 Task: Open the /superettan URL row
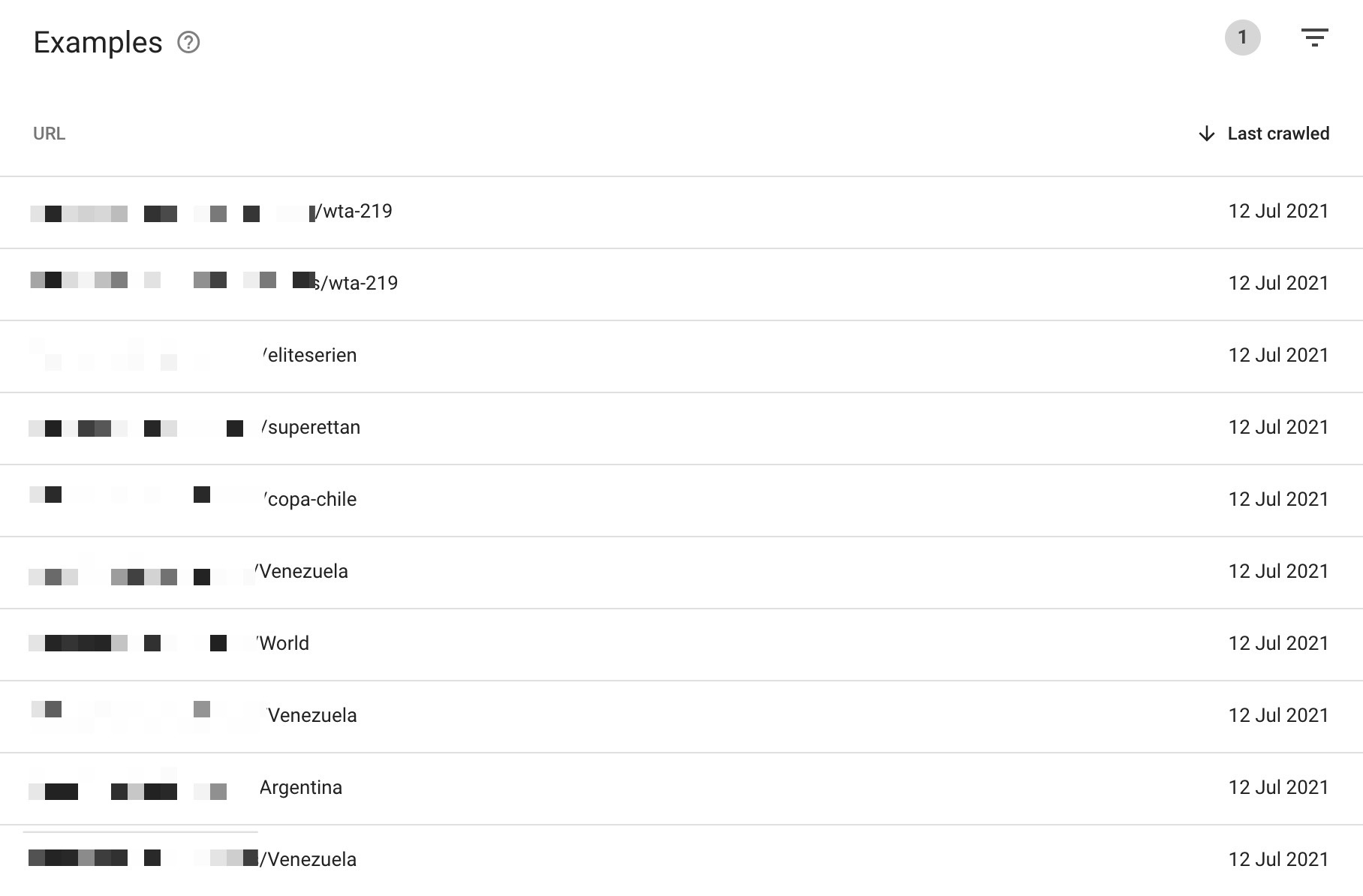point(311,428)
